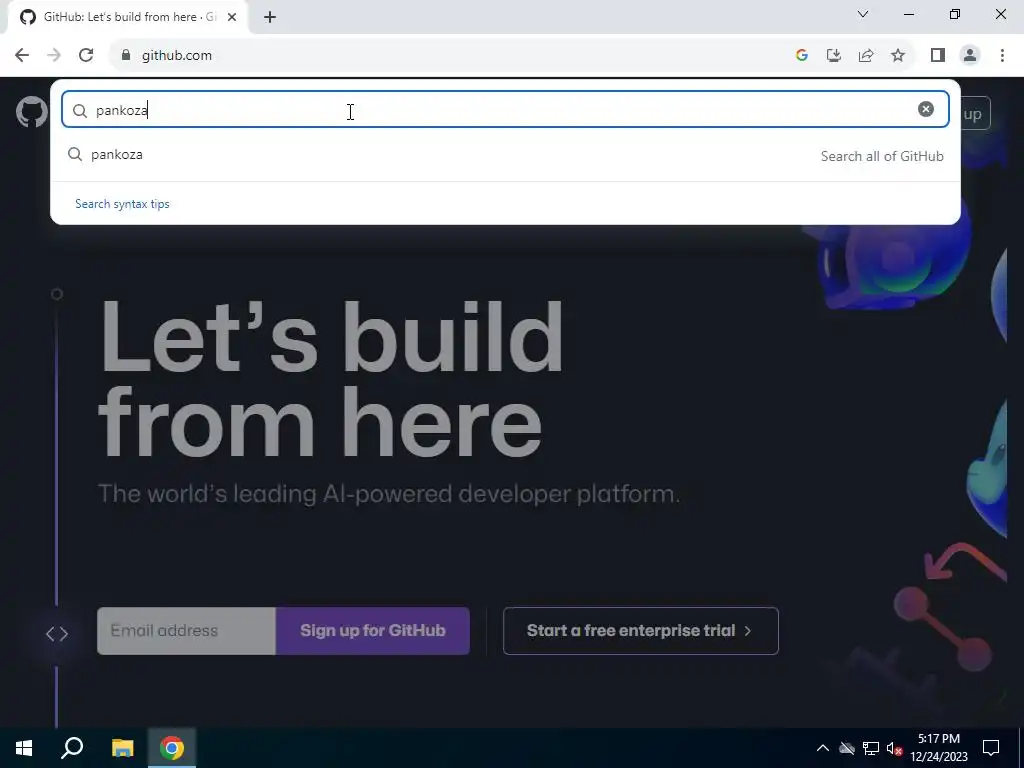Toggle the browser side panel

click(x=938, y=56)
